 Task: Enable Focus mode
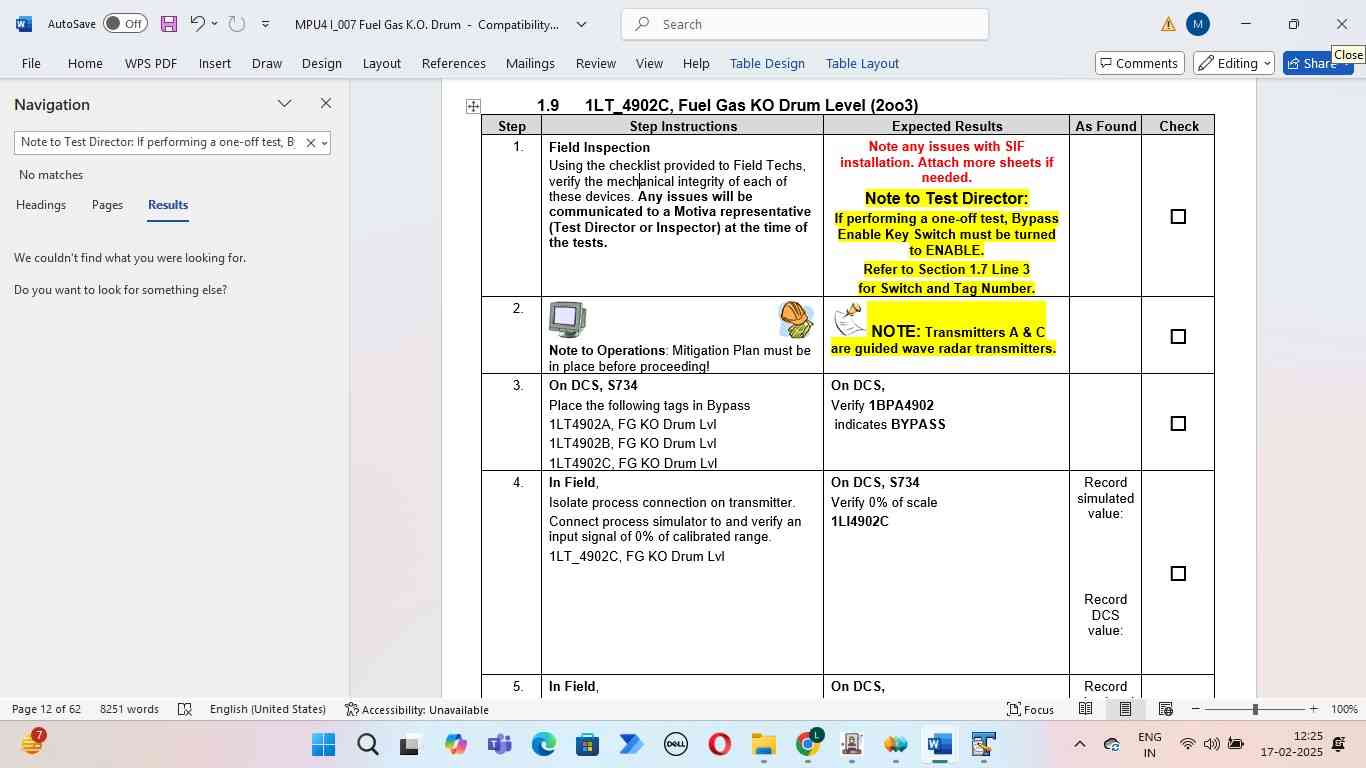coord(1030,709)
